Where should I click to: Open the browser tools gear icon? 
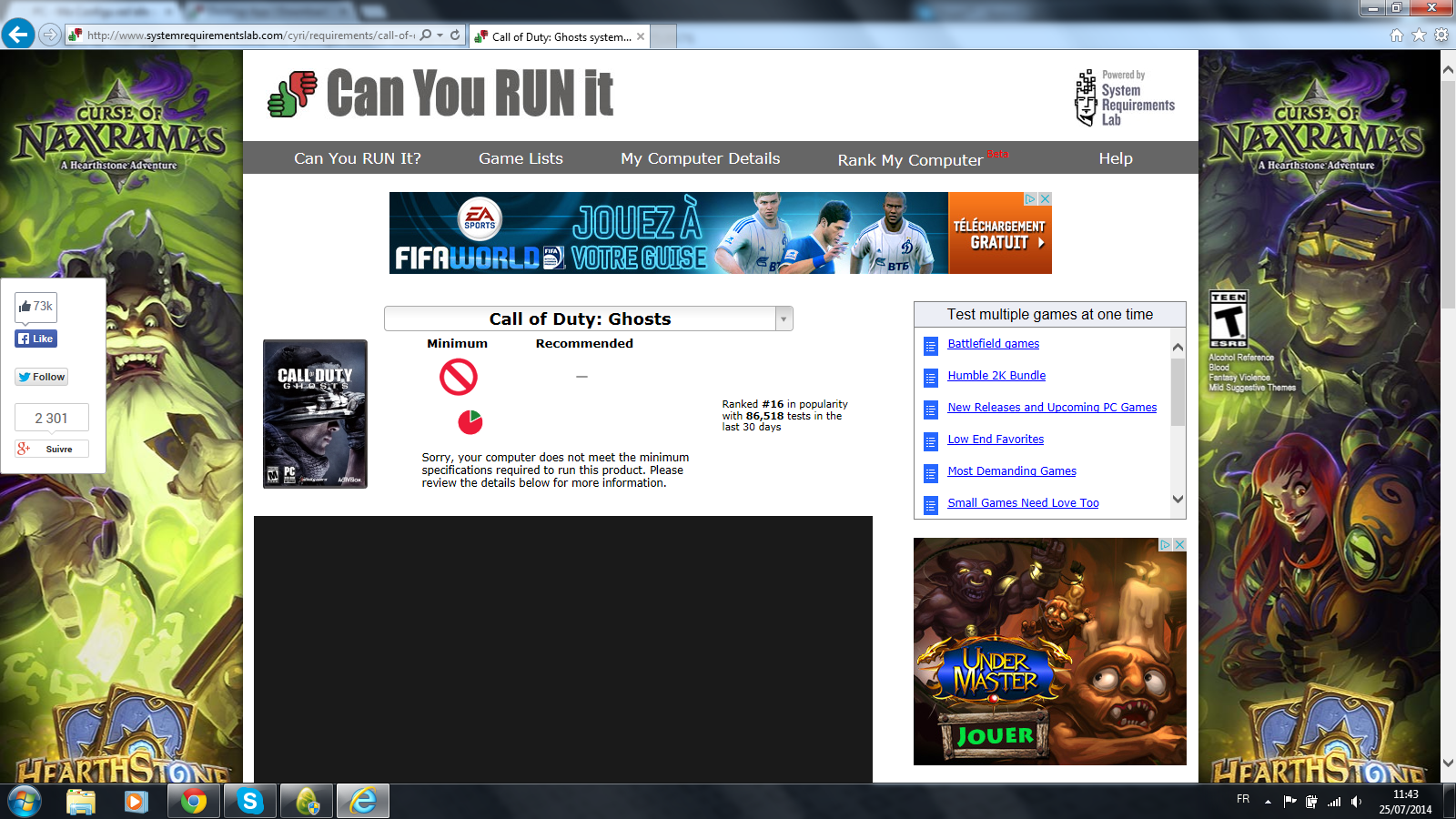click(x=1441, y=35)
